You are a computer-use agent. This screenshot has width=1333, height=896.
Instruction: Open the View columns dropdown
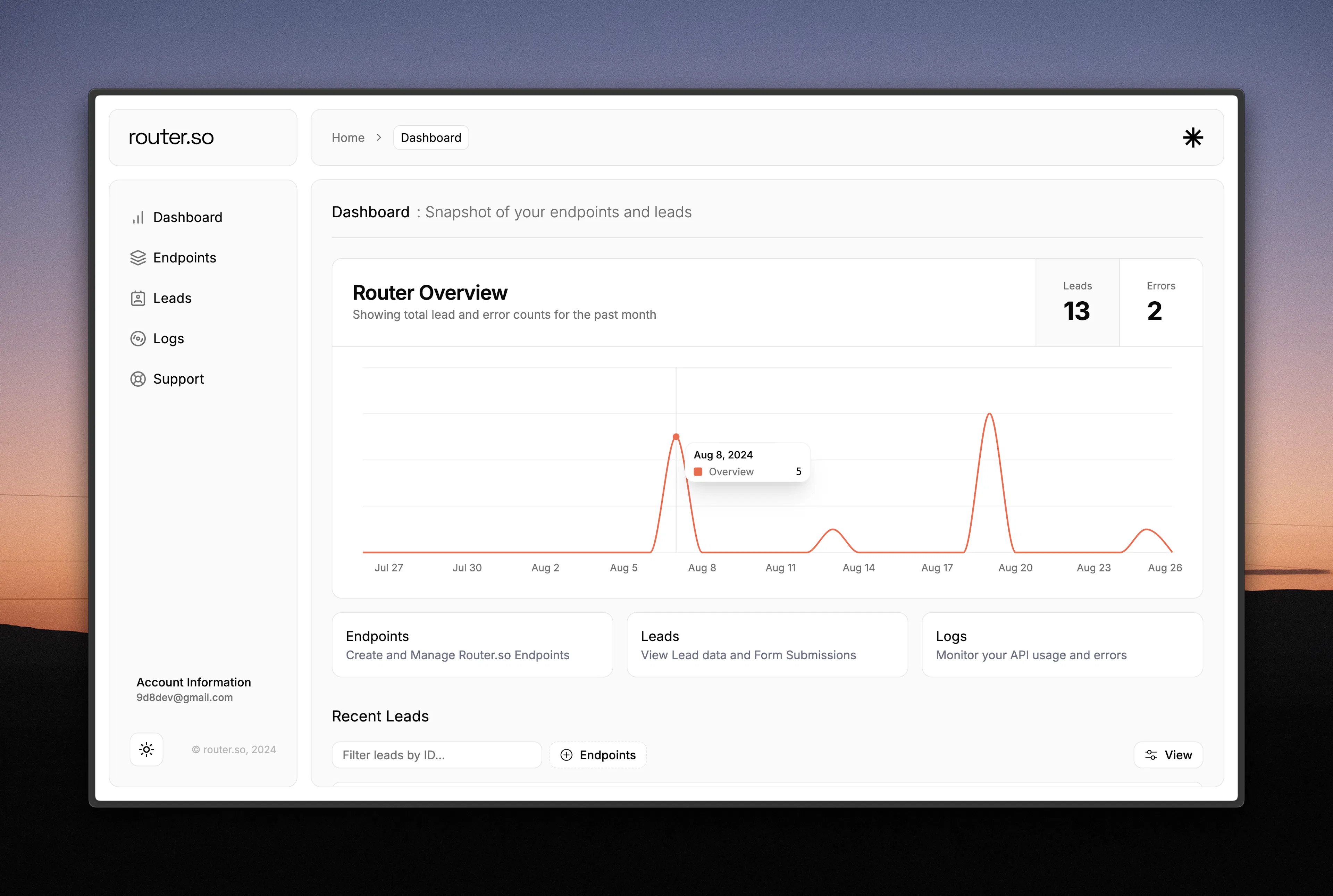(x=1168, y=755)
